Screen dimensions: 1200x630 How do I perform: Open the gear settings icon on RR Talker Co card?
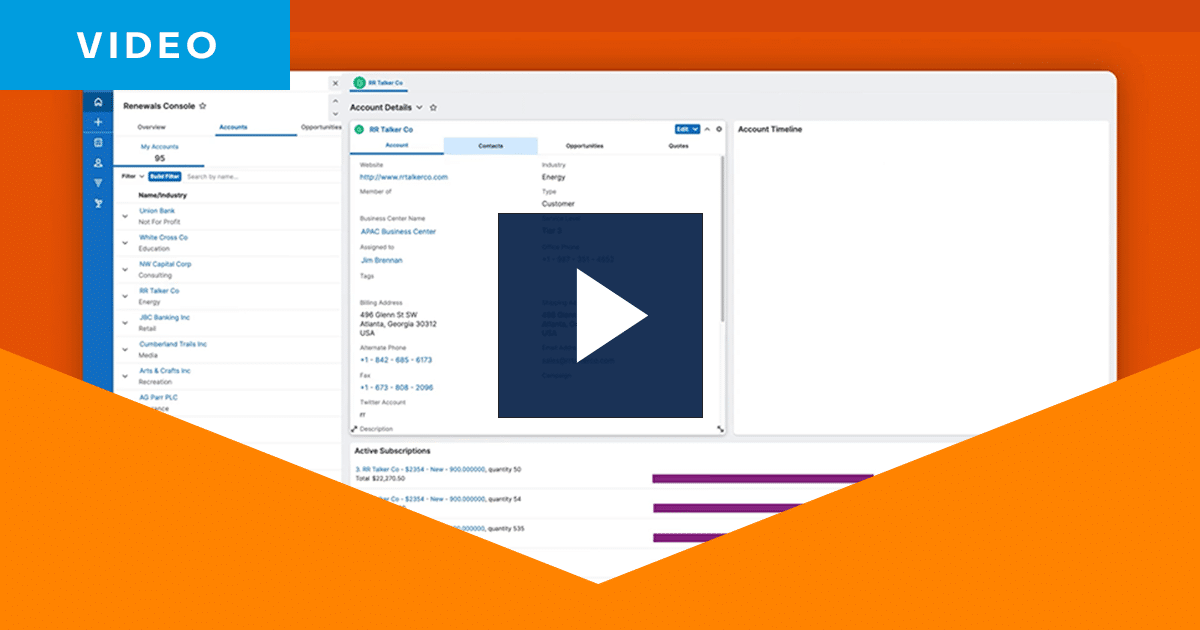click(x=718, y=129)
